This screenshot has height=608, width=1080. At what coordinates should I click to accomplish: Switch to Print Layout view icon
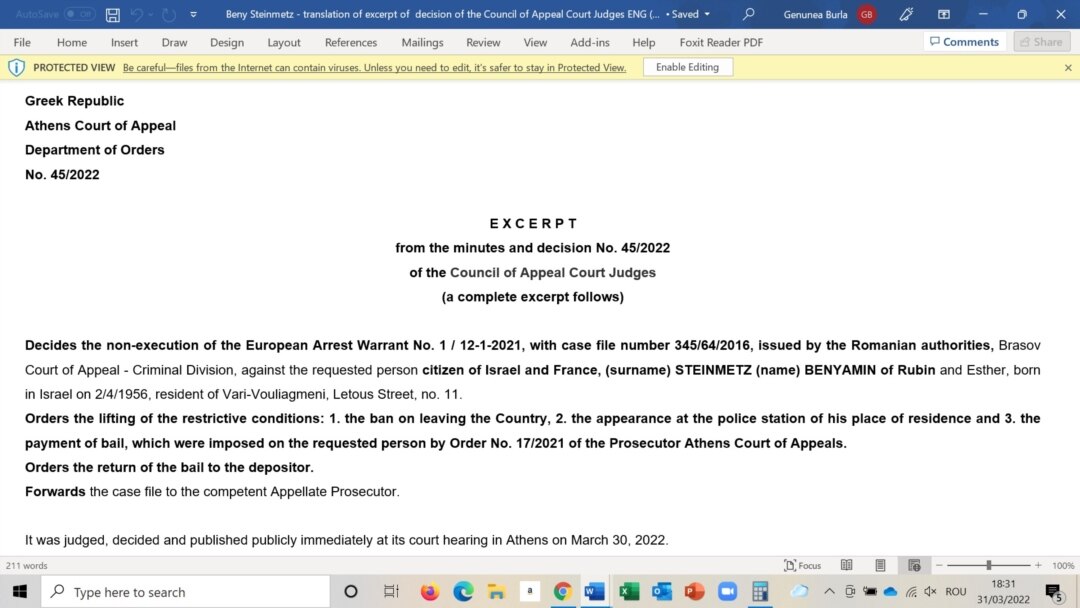coord(880,565)
